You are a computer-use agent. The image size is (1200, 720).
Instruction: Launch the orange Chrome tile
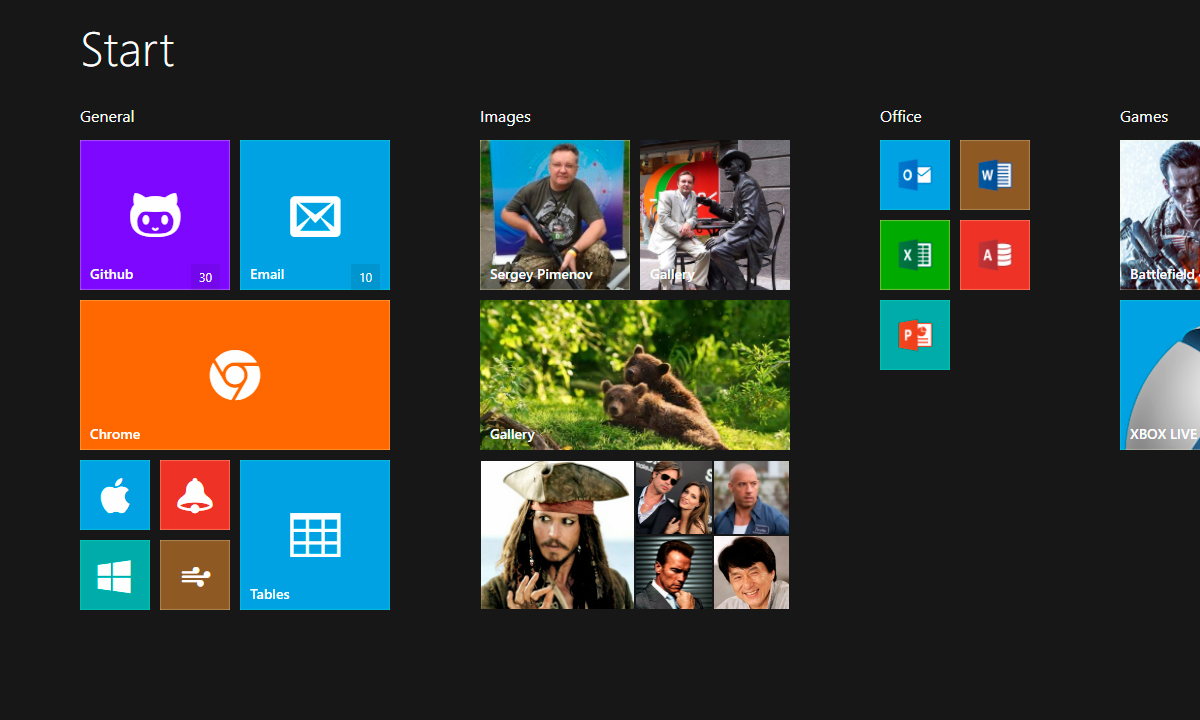(x=235, y=375)
